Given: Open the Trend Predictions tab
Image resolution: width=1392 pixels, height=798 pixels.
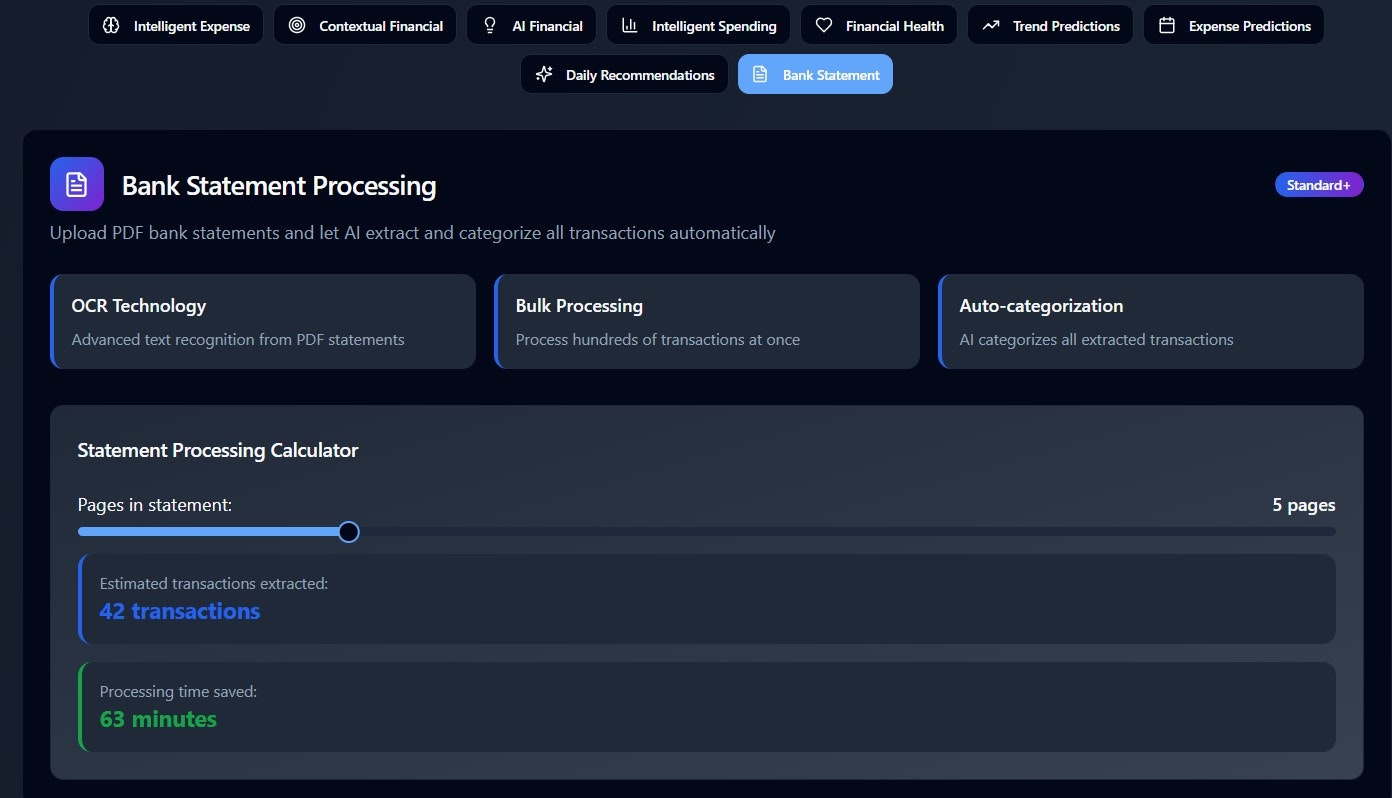Looking at the screenshot, I should pos(1050,25).
